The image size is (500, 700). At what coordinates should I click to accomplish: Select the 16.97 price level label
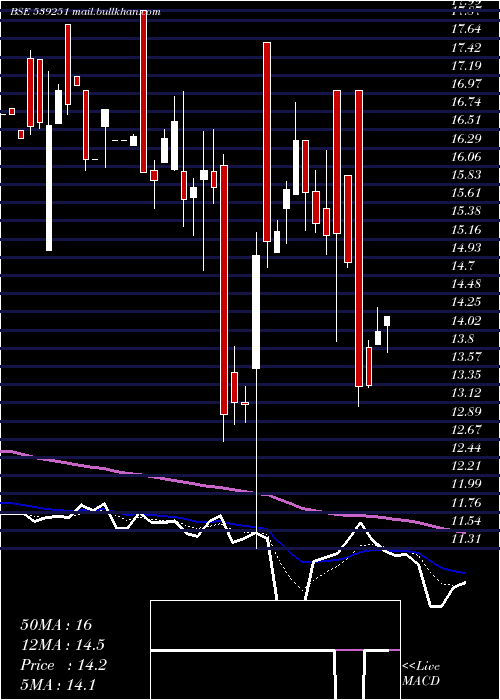[x=466, y=84]
